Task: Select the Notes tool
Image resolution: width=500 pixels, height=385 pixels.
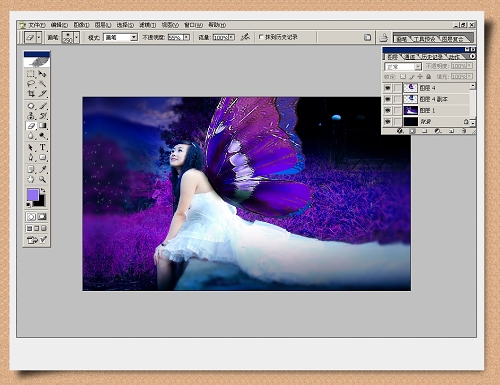Action: click(31, 169)
